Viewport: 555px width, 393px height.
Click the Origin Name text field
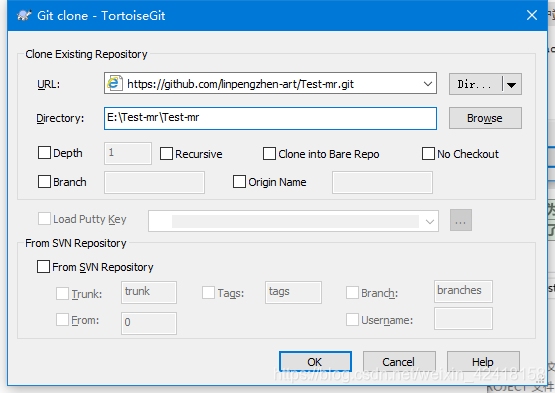(x=382, y=182)
